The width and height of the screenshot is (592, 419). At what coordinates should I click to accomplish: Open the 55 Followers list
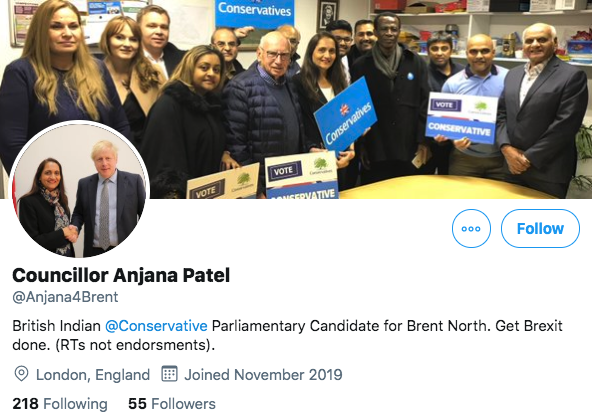click(172, 404)
